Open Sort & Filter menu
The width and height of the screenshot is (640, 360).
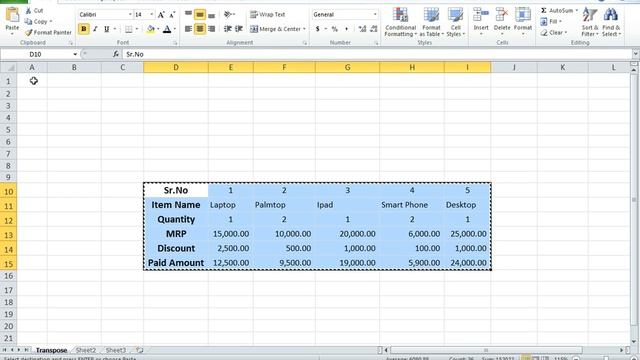(590, 22)
